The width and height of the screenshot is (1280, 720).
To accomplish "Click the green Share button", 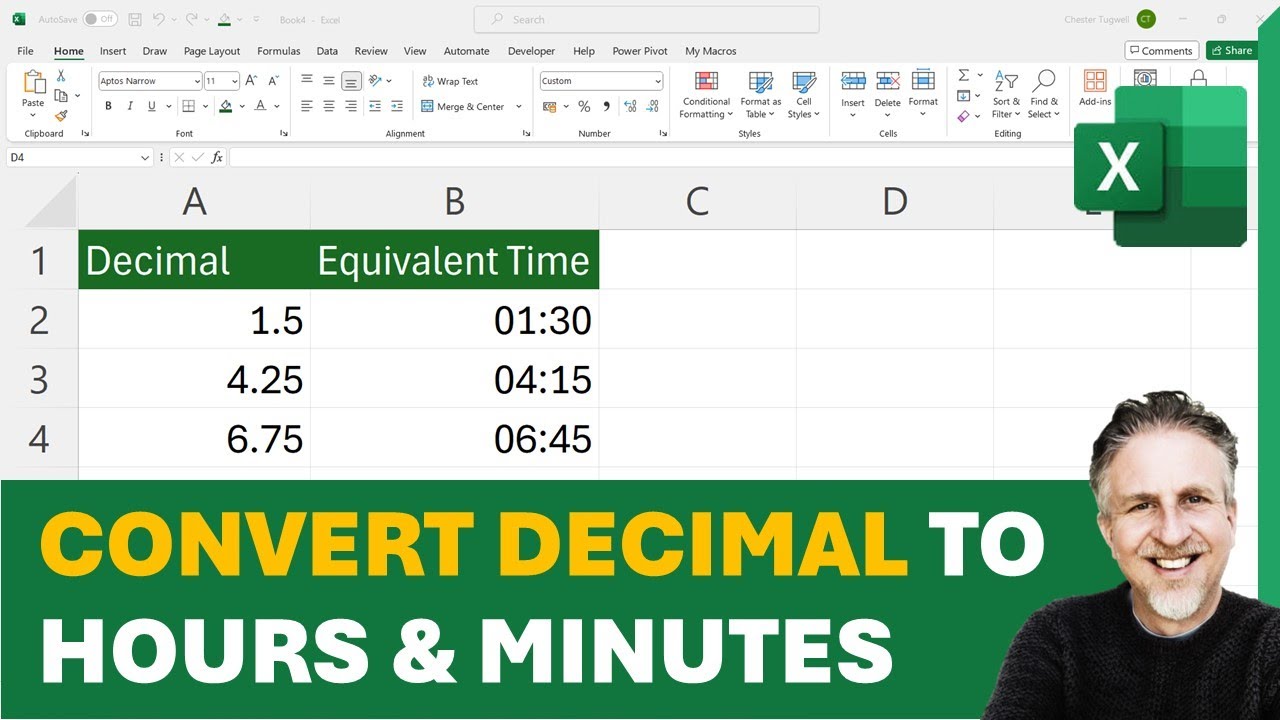I will pyautogui.click(x=1231, y=51).
